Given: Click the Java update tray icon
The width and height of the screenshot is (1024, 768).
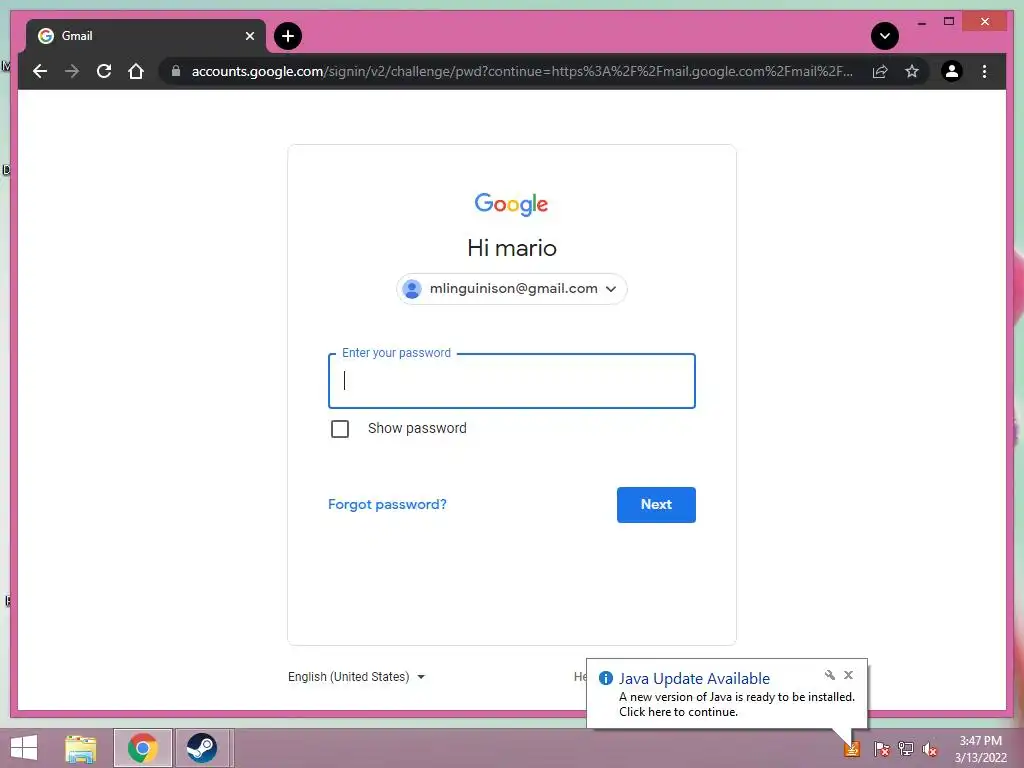Looking at the screenshot, I should pyautogui.click(x=852, y=748).
